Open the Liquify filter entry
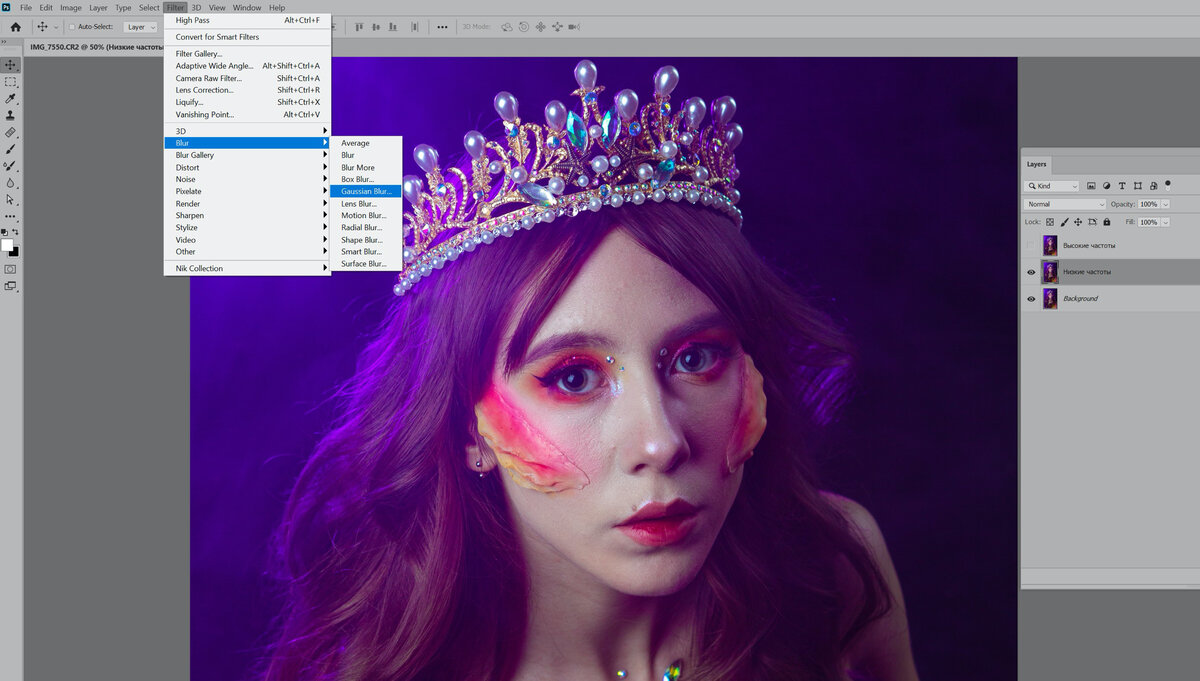This screenshot has height=681, width=1200. (247, 102)
